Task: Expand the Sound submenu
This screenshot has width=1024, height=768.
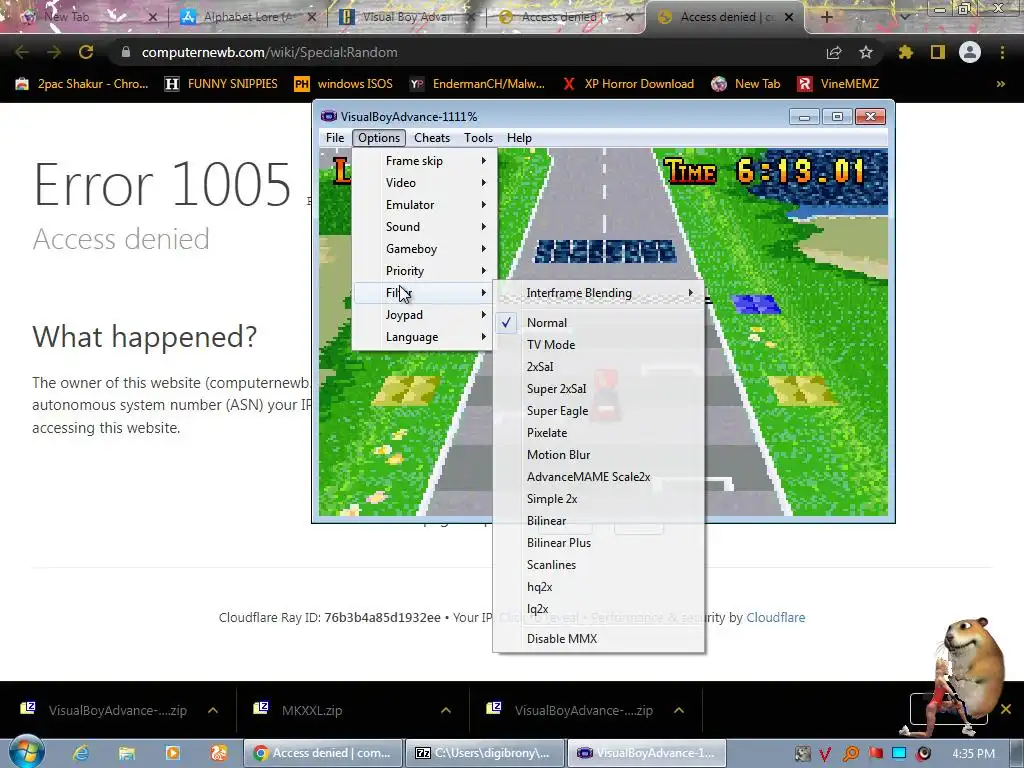Action: [x=424, y=227]
